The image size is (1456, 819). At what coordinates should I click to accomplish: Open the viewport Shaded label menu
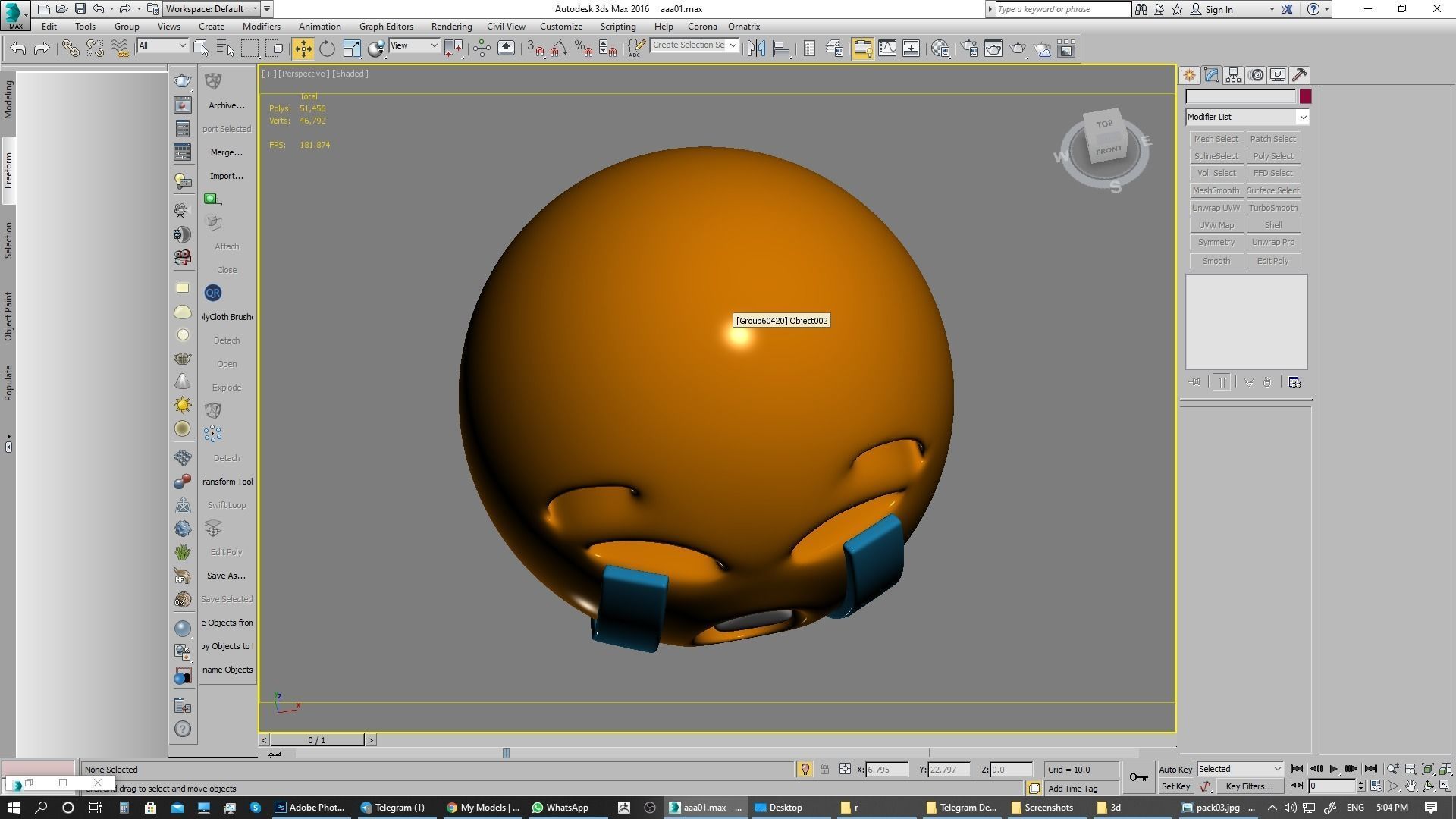point(350,74)
